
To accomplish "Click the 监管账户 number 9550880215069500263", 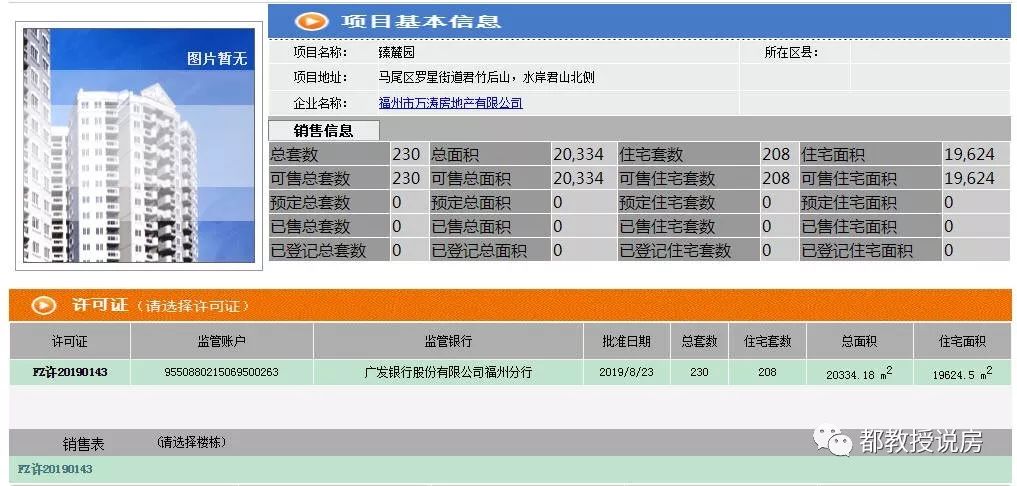I will coord(222,372).
